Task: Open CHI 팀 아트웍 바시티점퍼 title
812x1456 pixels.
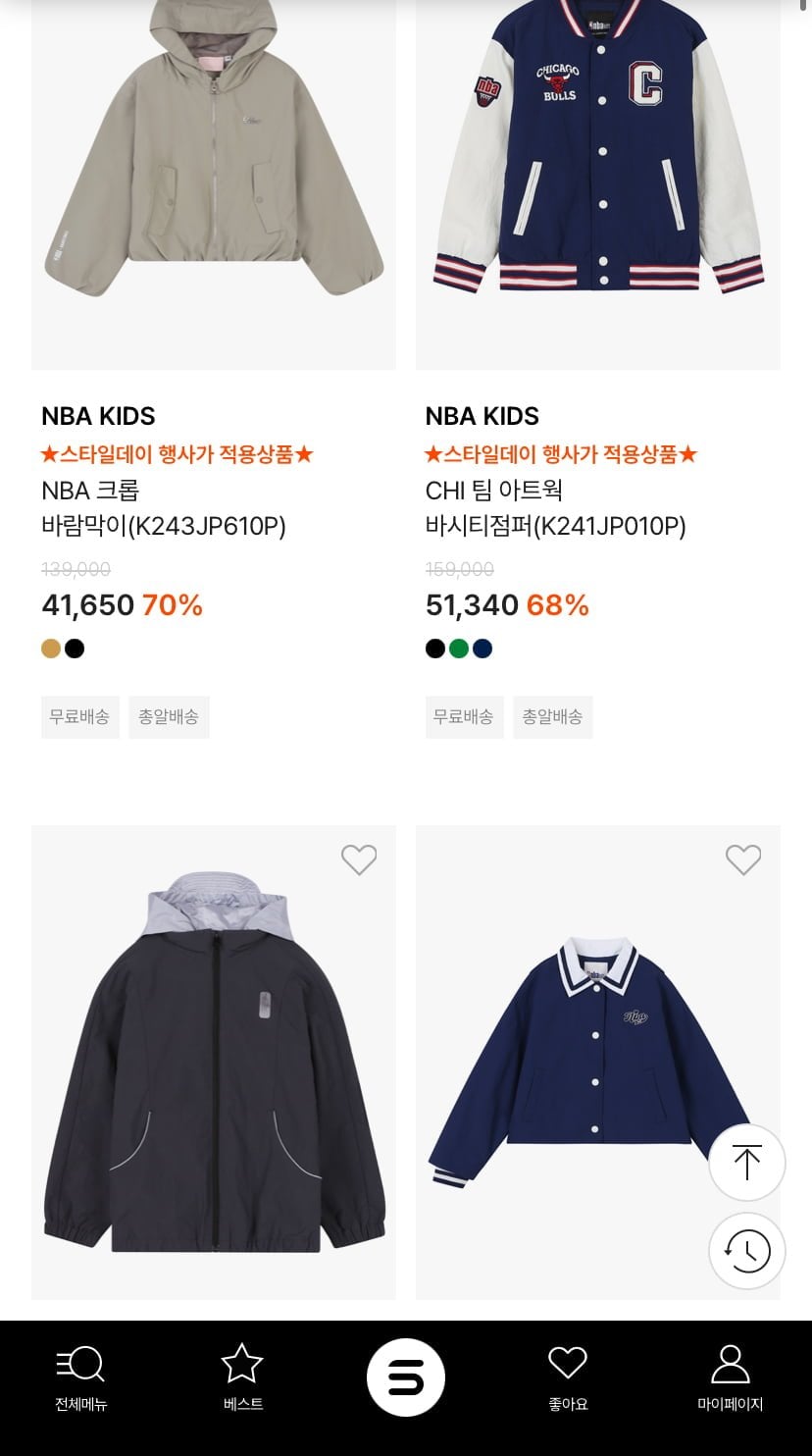Action: tap(555, 508)
